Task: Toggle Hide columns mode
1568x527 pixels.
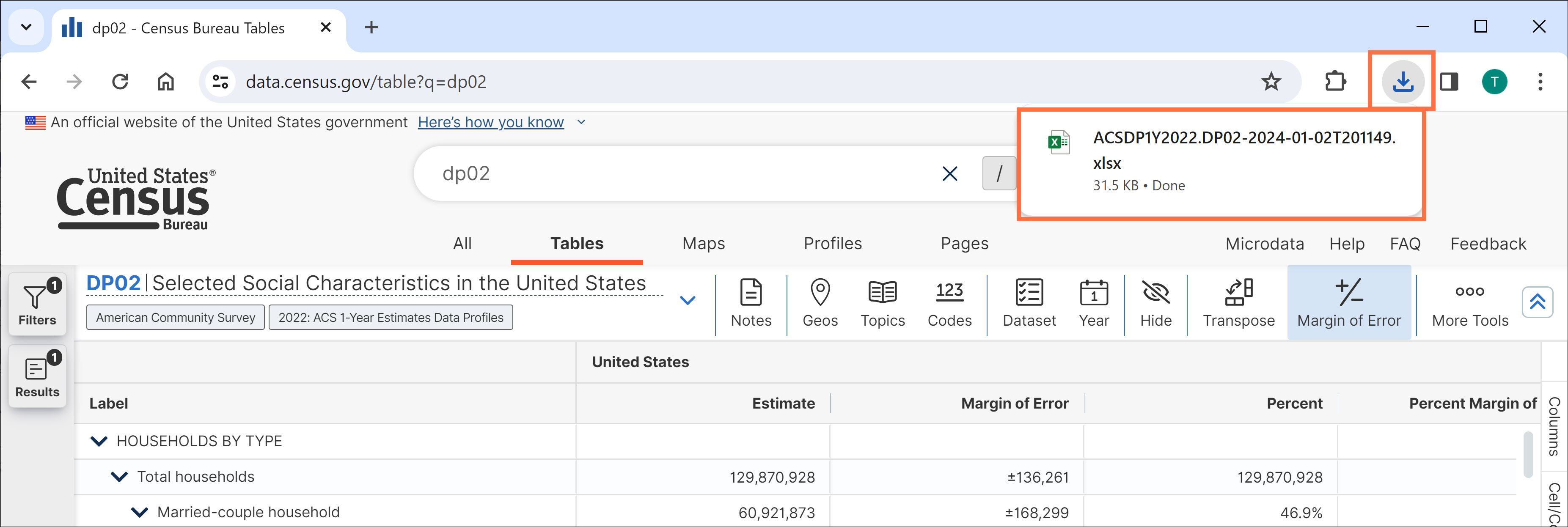Action: click(1155, 302)
